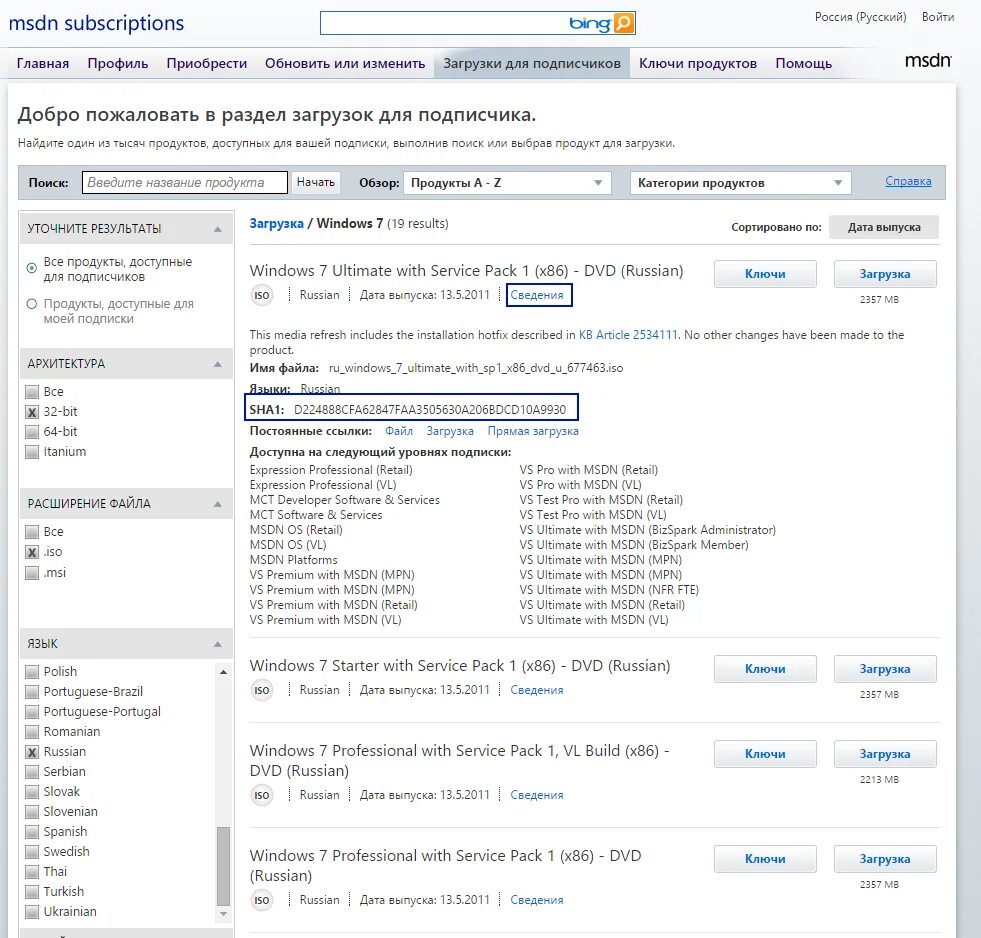Click Загрузка breadcrumb link

pos(277,223)
